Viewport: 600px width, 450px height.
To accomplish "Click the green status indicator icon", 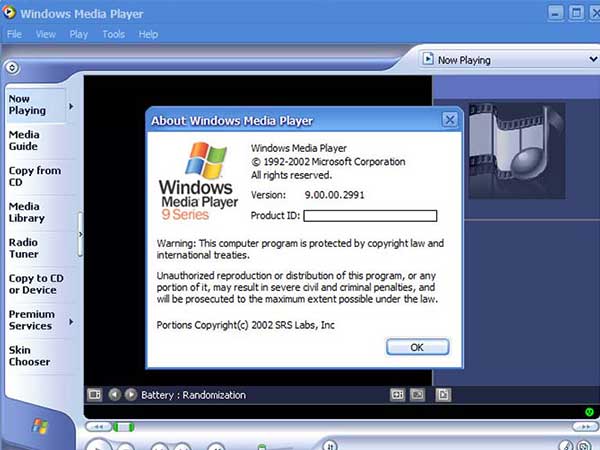I will (x=589, y=412).
